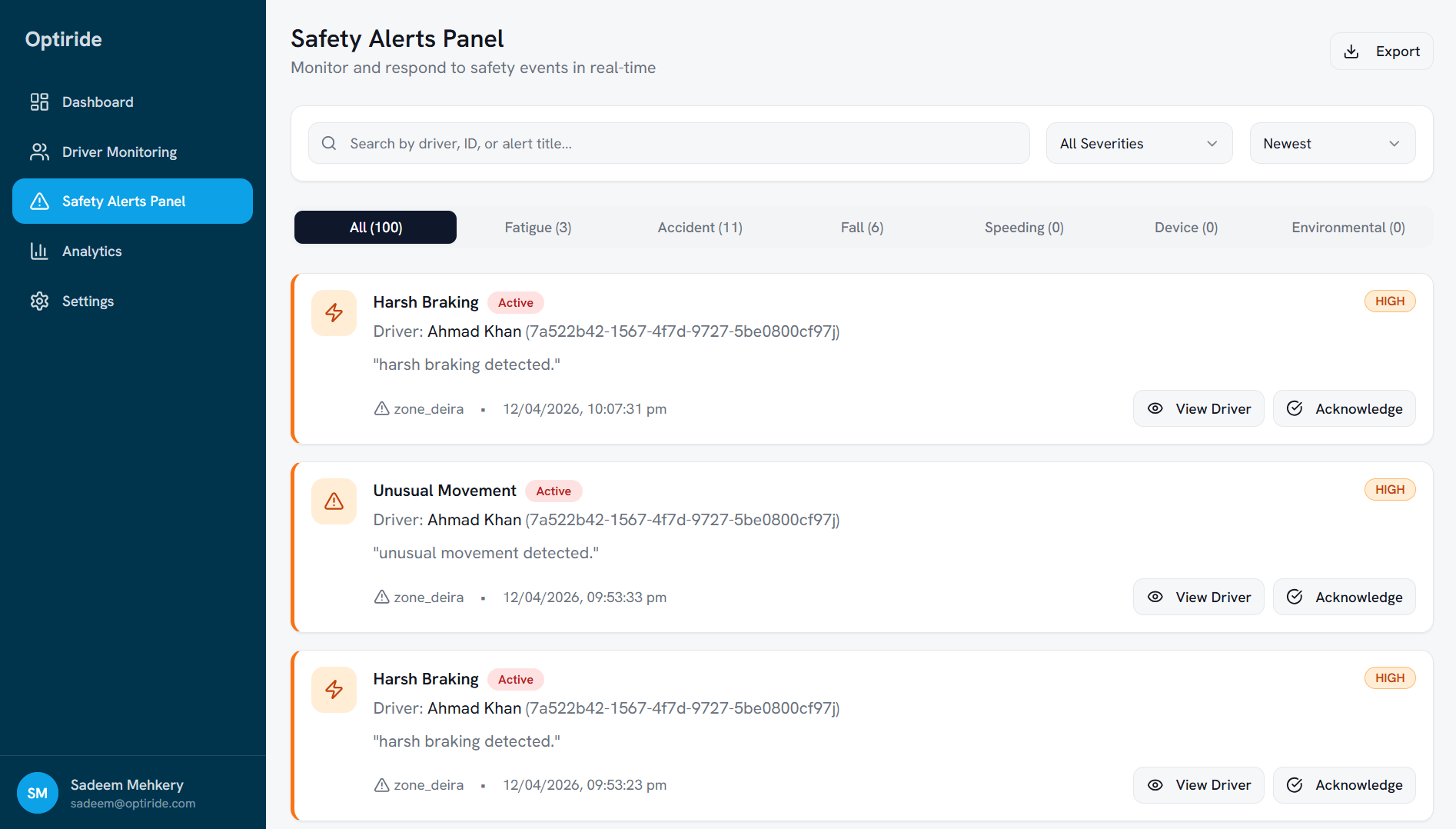This screenshot has height=829, width=1456.
Task: Click HIGH badge on 10:07:31 pm alert
Action: [x=1389, y=301]
